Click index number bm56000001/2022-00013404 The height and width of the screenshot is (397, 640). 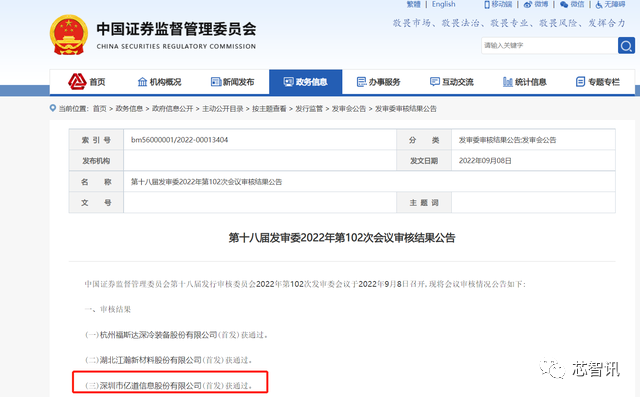(x=179, y=140)
